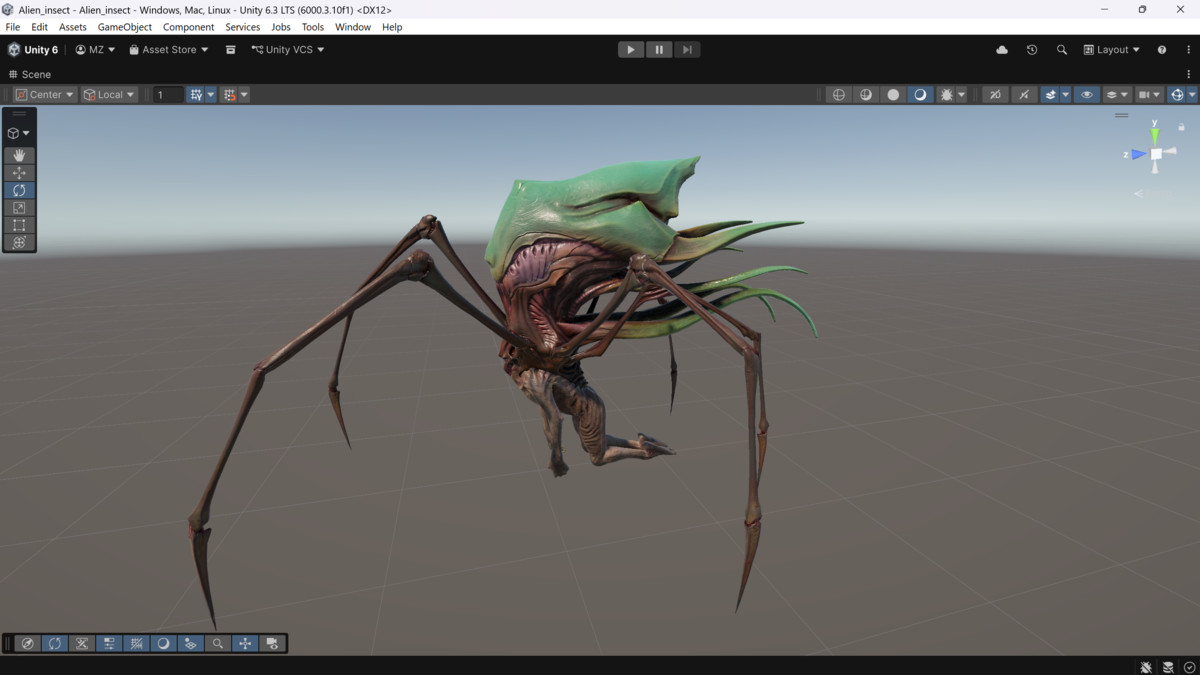Select the Scale tool
Viewport: 1200px width, 675px height.
tap(19, 206)
